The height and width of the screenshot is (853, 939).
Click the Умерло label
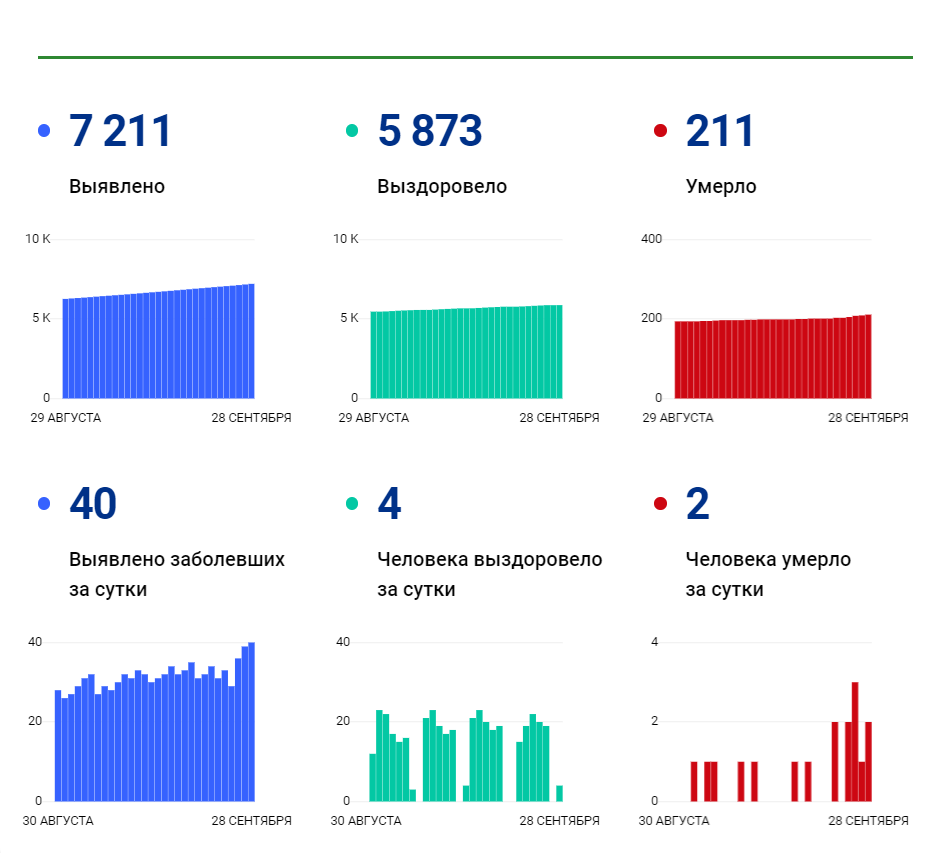point(721,186)
